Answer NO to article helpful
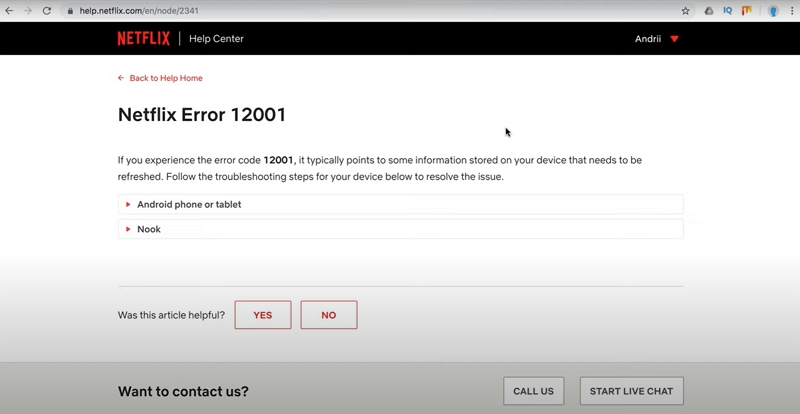Screen dimensions: 800x414 pyautogui.click(x=329, y=315)
